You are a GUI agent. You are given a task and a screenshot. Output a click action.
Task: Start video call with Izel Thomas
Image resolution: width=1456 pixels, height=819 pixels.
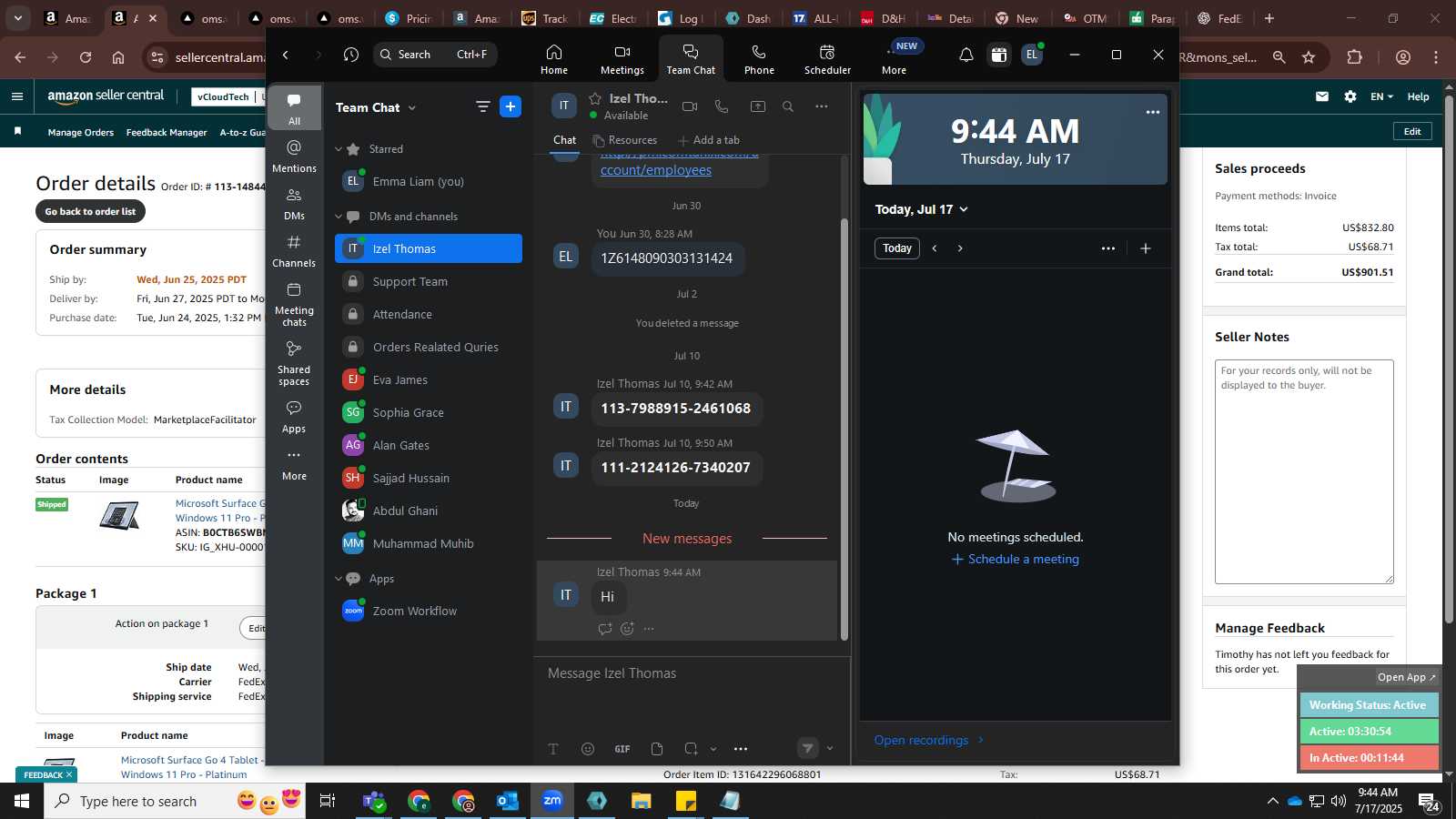(690, 106)
